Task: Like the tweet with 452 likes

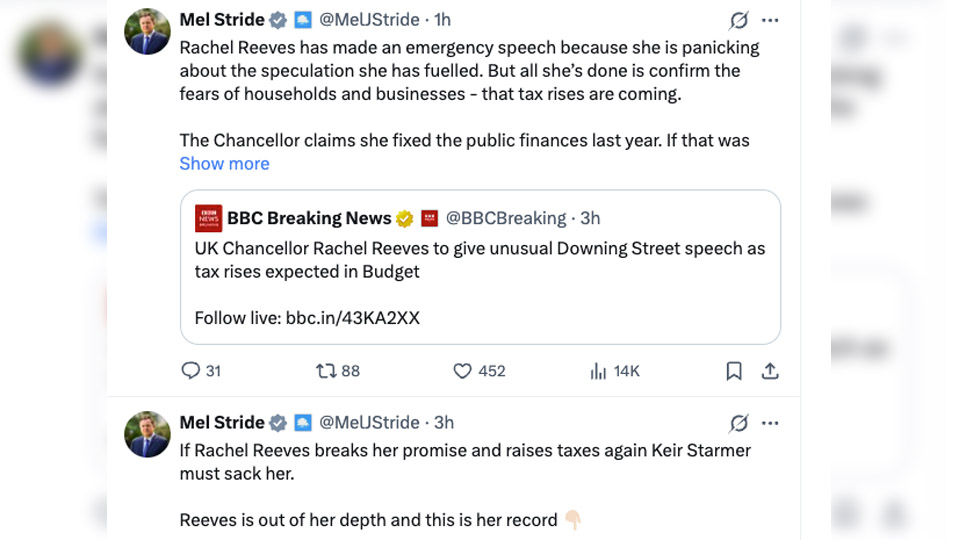Action: 462,371
